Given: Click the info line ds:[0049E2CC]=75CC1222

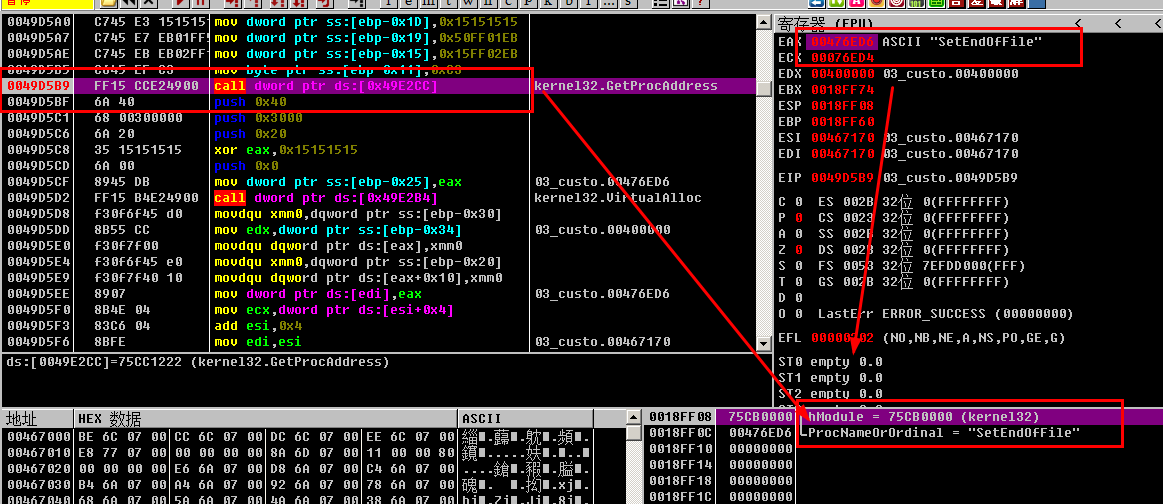Looking at the screenshot, I should click(x=197, y=362).
